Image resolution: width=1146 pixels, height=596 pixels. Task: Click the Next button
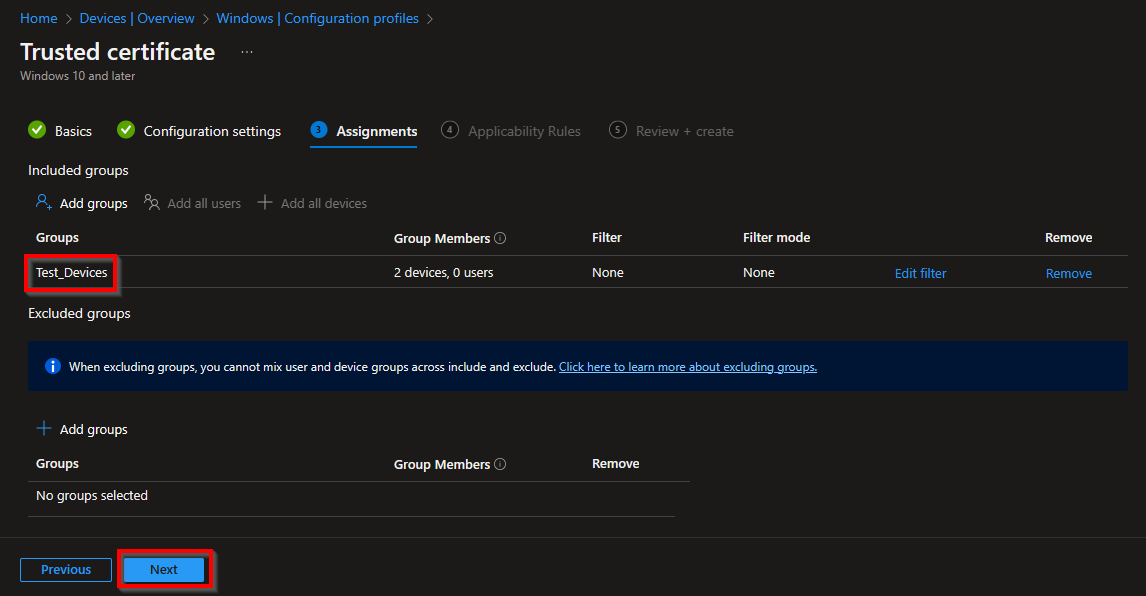click(163, 569)
